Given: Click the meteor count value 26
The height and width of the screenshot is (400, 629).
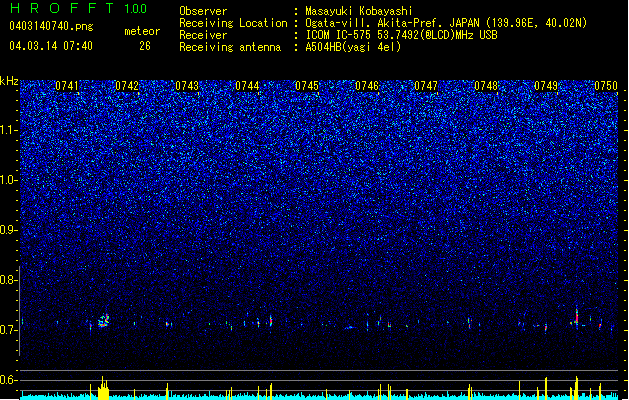Looking at the screenshot, I should point(145,46).
